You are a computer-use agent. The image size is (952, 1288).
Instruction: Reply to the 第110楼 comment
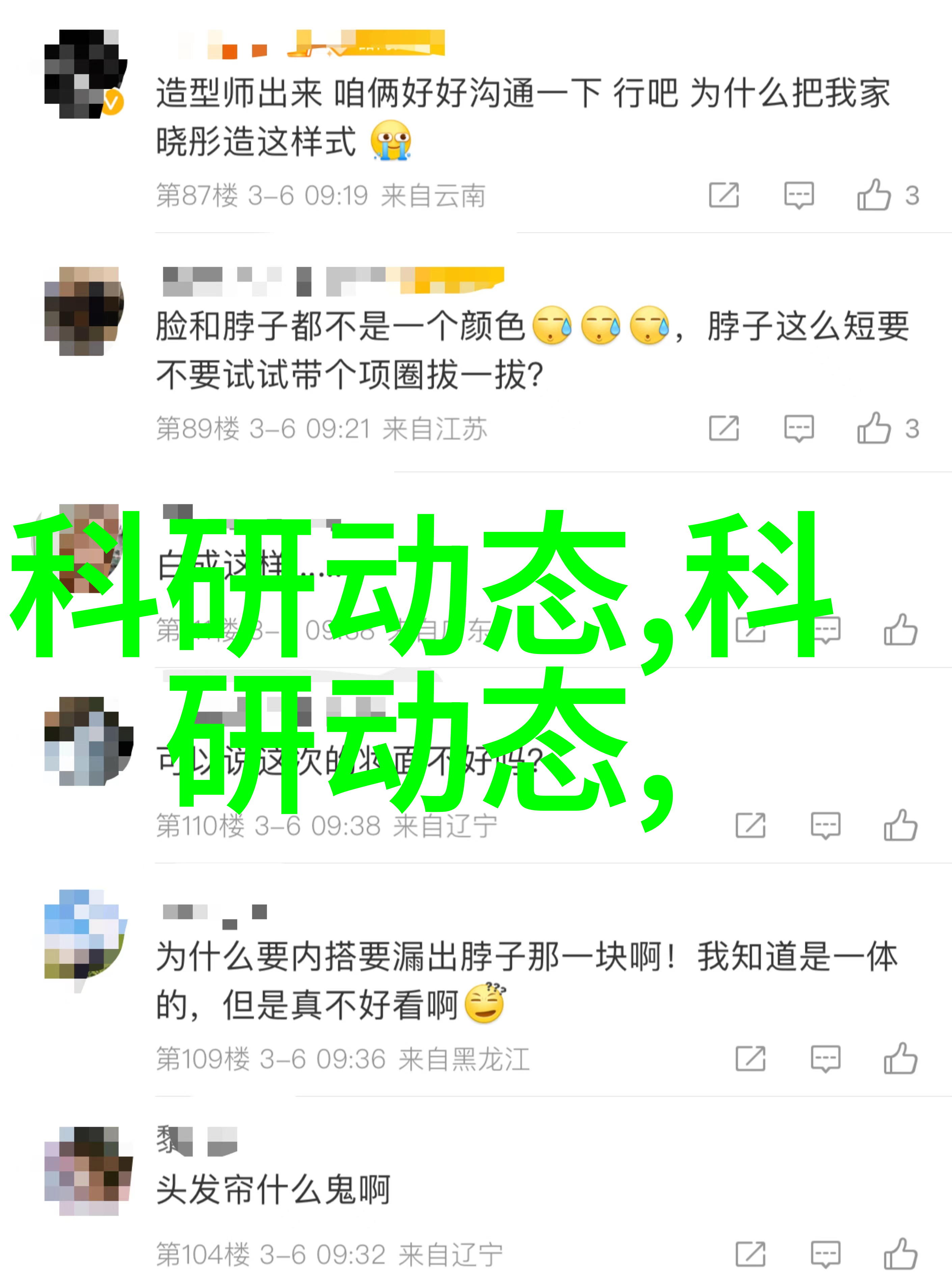tap(825, 826)
